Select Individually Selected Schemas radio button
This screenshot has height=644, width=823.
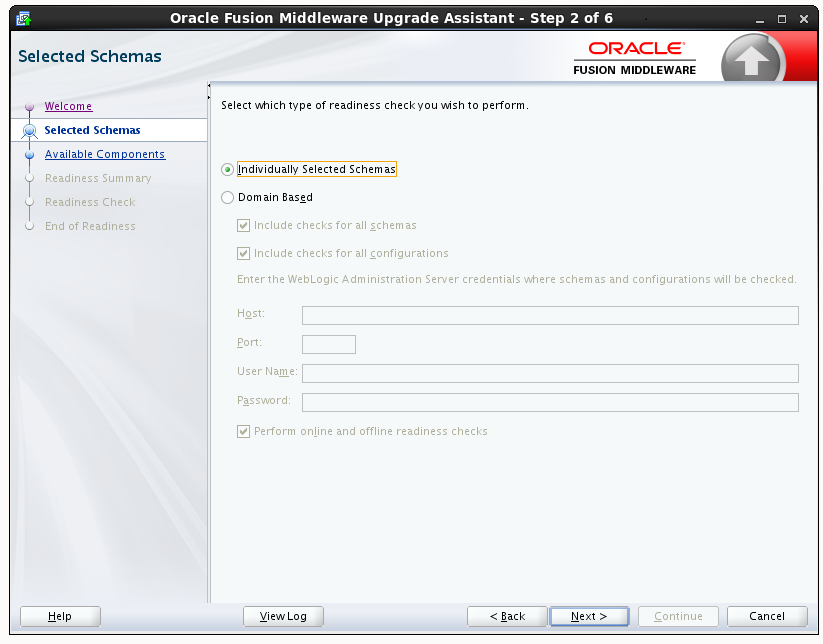click(227, 170)
